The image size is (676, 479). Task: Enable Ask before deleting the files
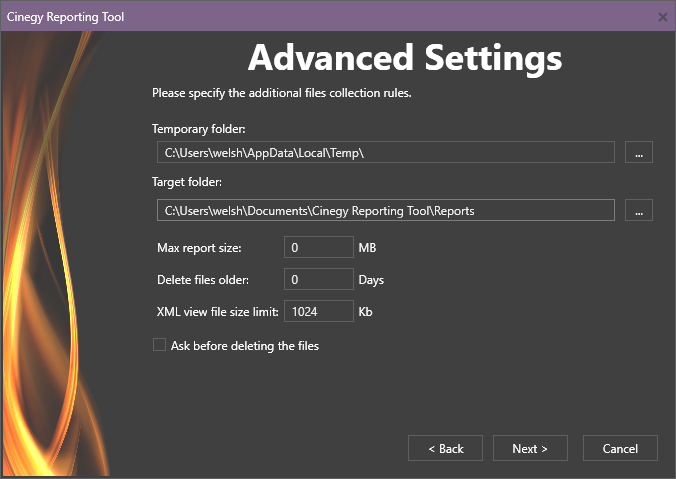(x=160, y=345)
